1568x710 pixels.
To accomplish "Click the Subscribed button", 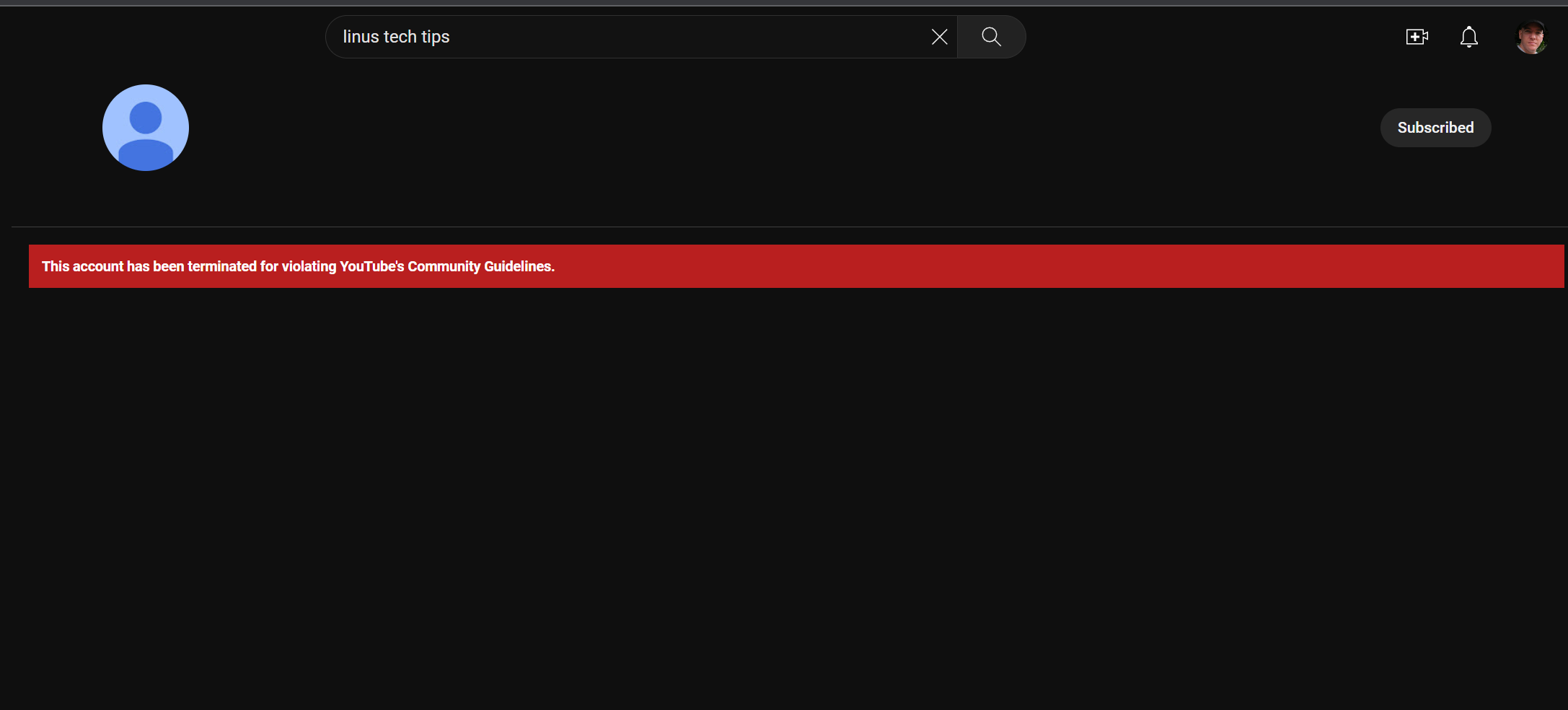I will pyautogui.click(x=1435, y=128).
